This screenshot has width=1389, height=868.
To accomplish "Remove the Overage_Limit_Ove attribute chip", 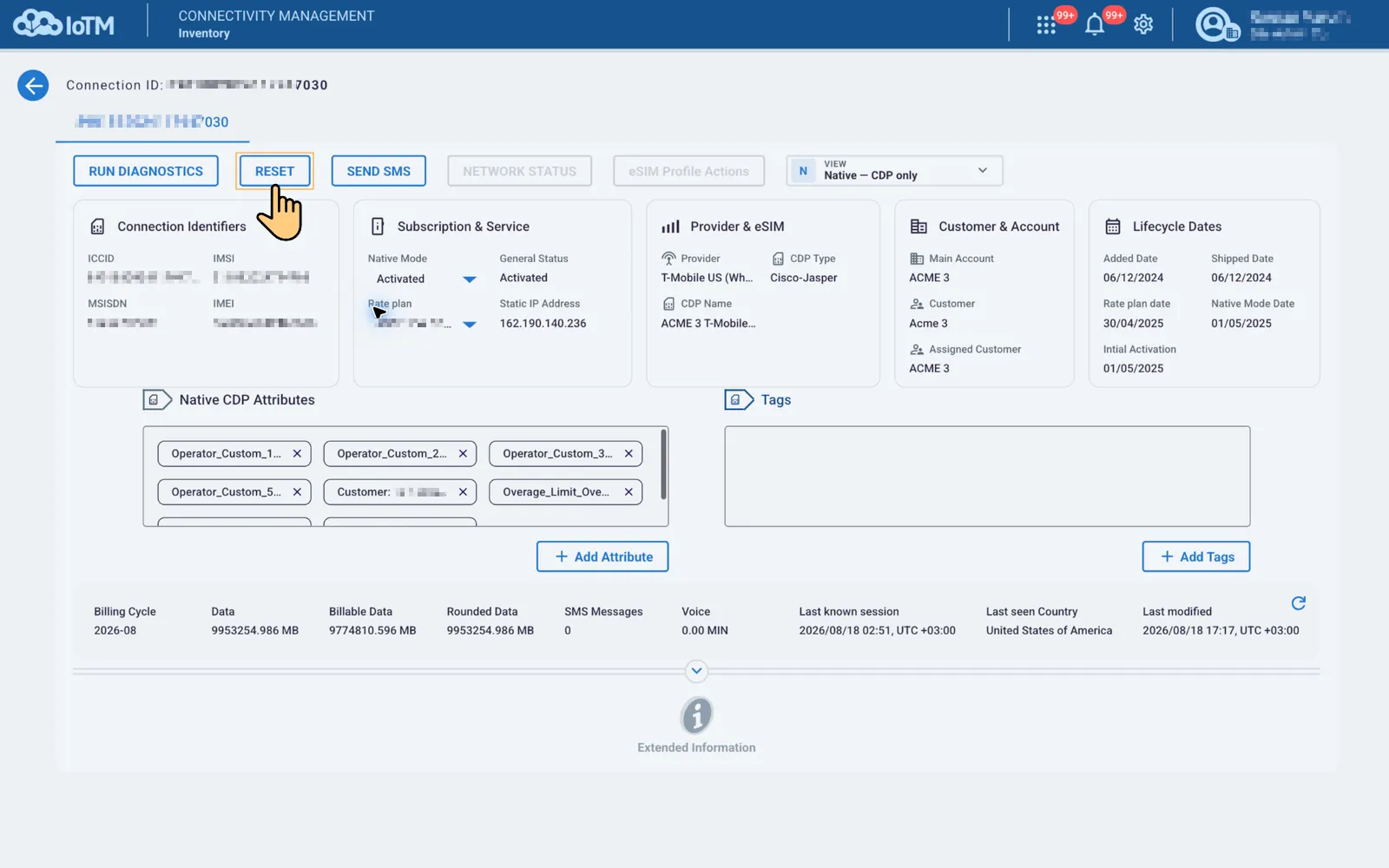I will [x=629, y=492].
